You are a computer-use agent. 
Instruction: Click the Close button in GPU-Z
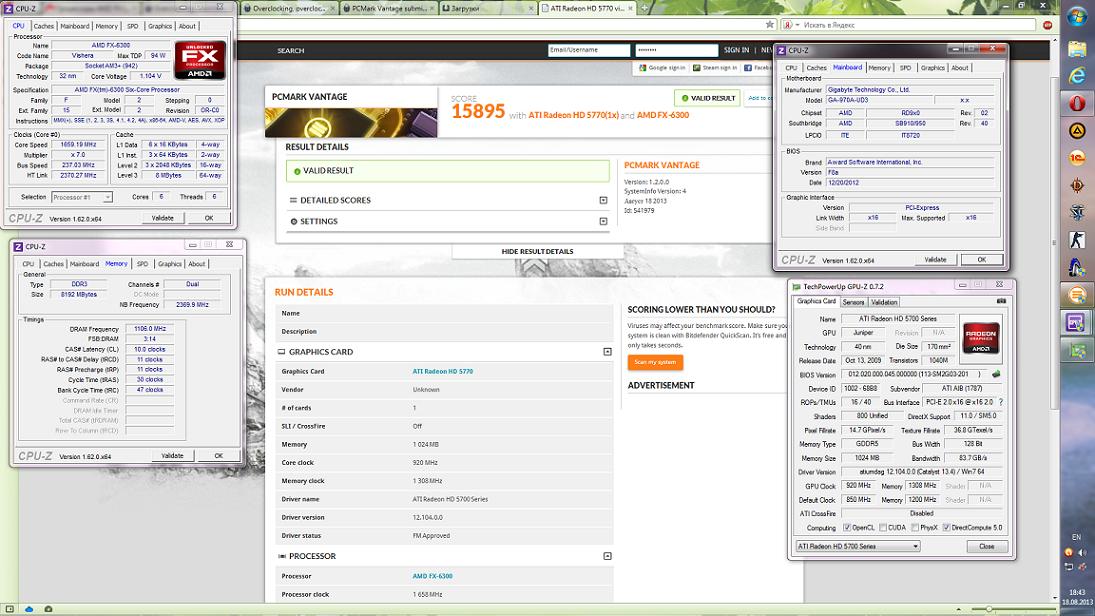pos(987,546)
